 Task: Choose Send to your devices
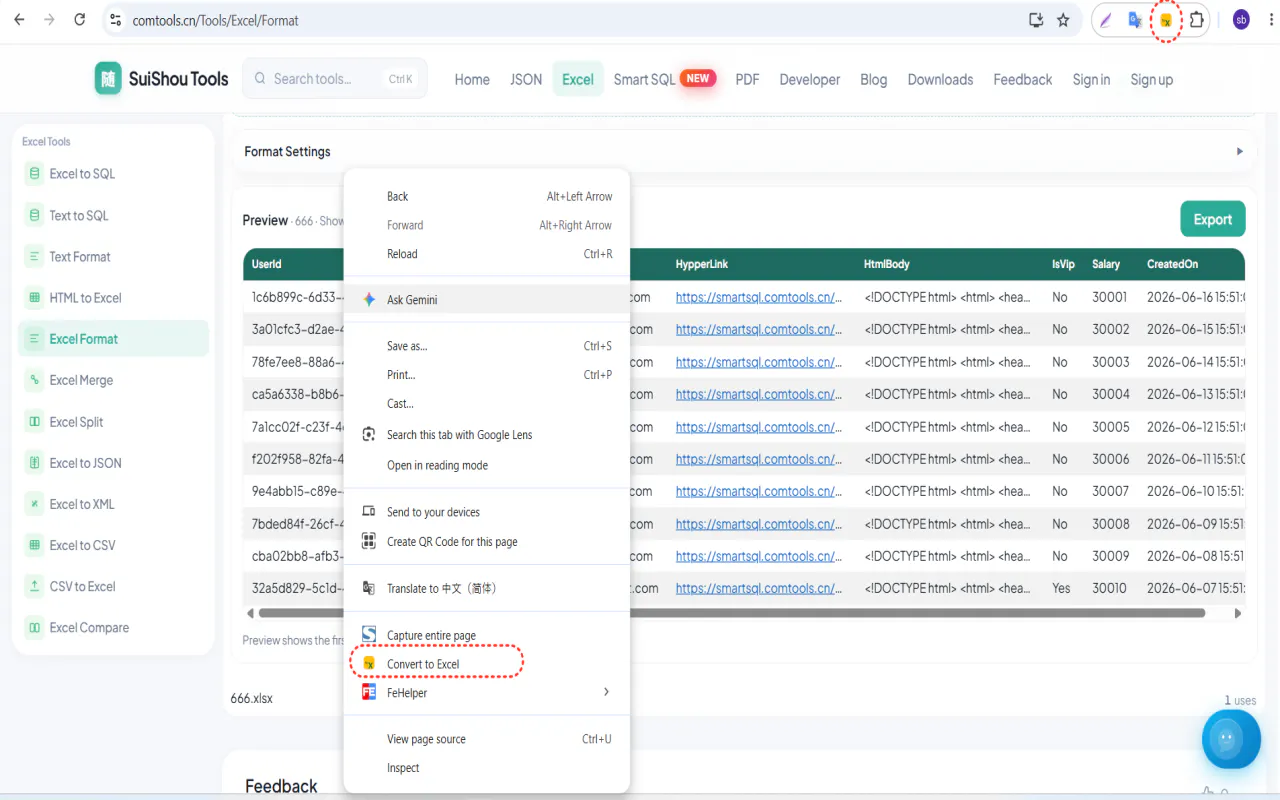point(487,512)
